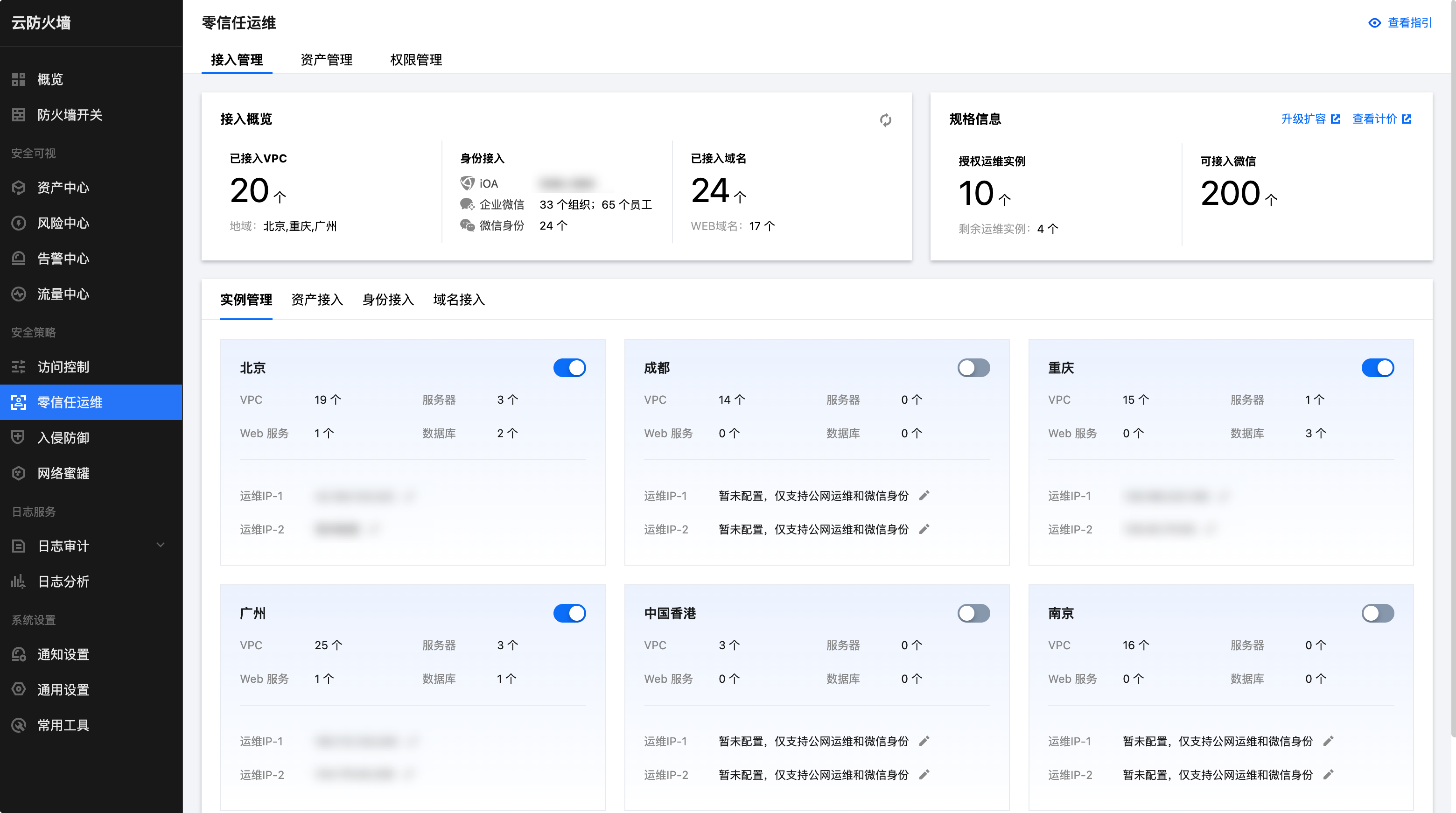Click the 访问控制 sliders icon
This screenshot has width=1456, height=813.
point(19,367)
